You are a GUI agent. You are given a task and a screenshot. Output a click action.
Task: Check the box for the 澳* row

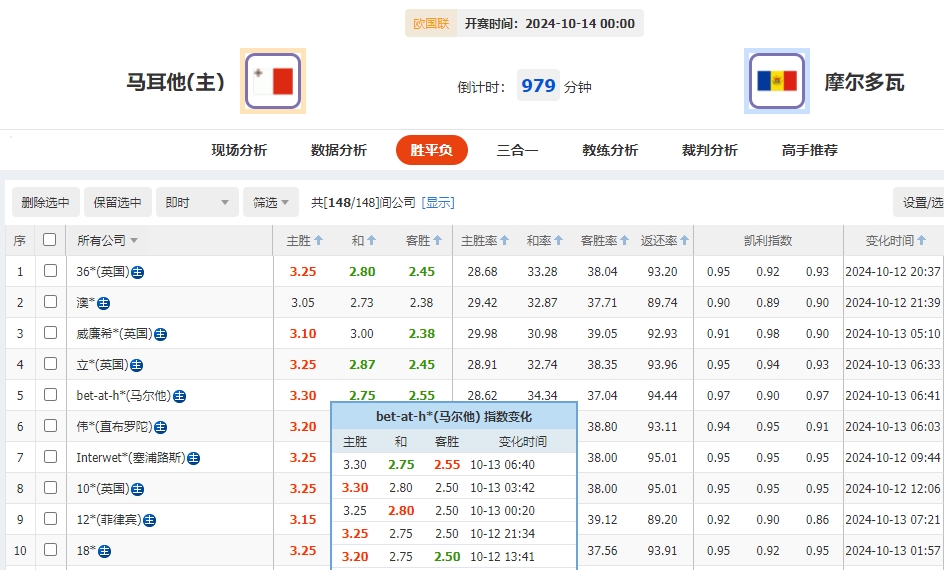[x=50, y=302]
